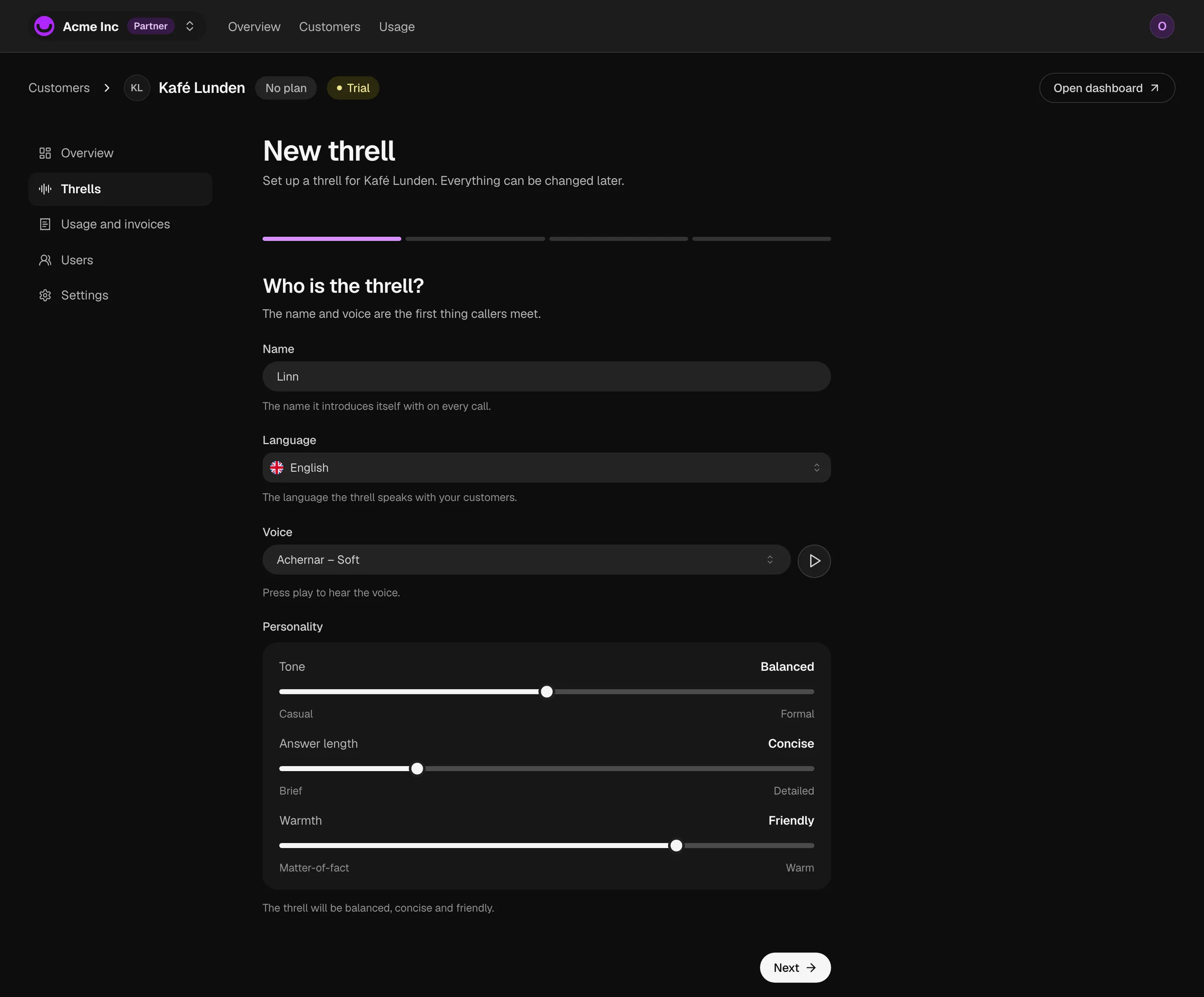Click the Open dashboard button
The width and height of the screenshot is (1204, 997).
(x=1107, y=88)
